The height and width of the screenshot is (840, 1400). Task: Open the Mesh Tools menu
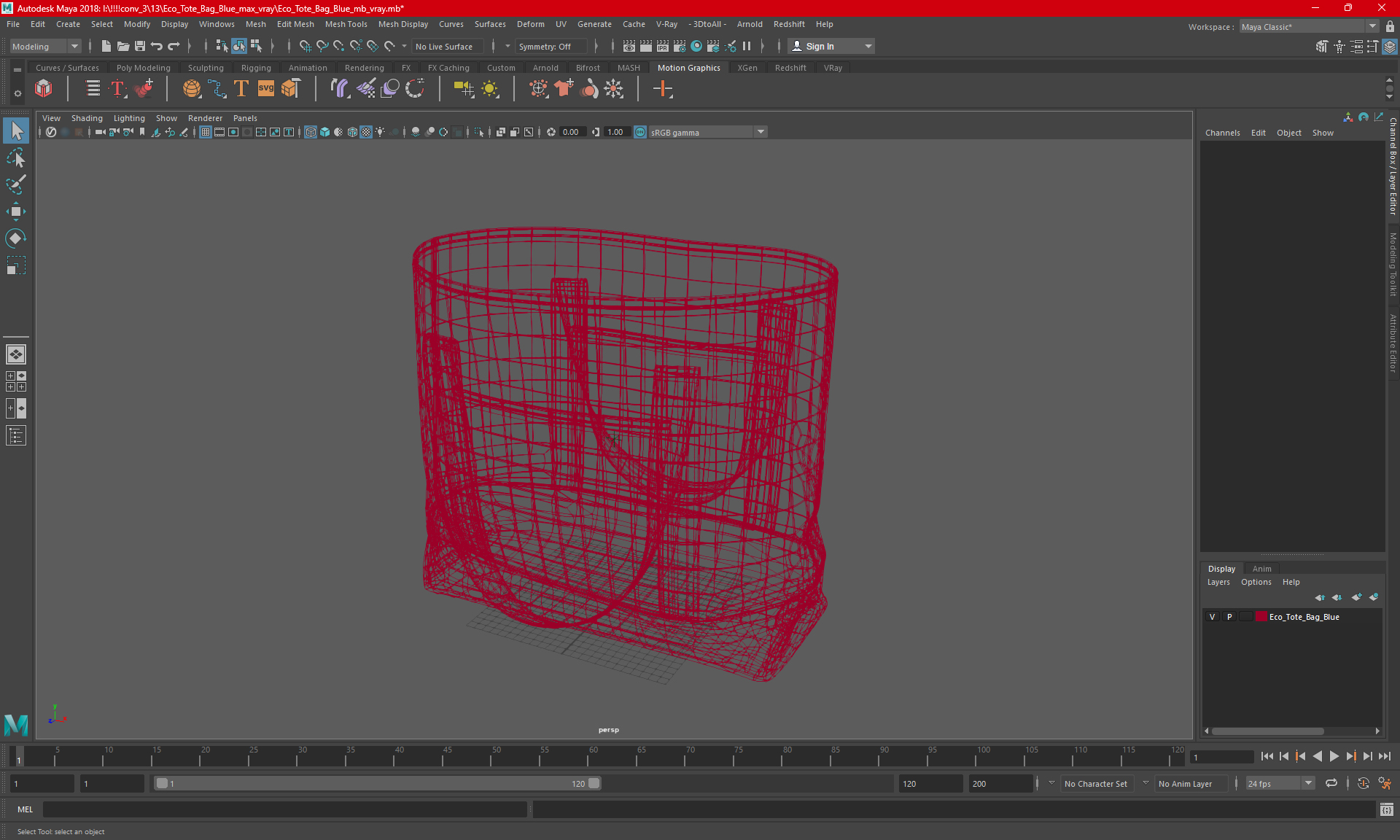pos(346,24)
